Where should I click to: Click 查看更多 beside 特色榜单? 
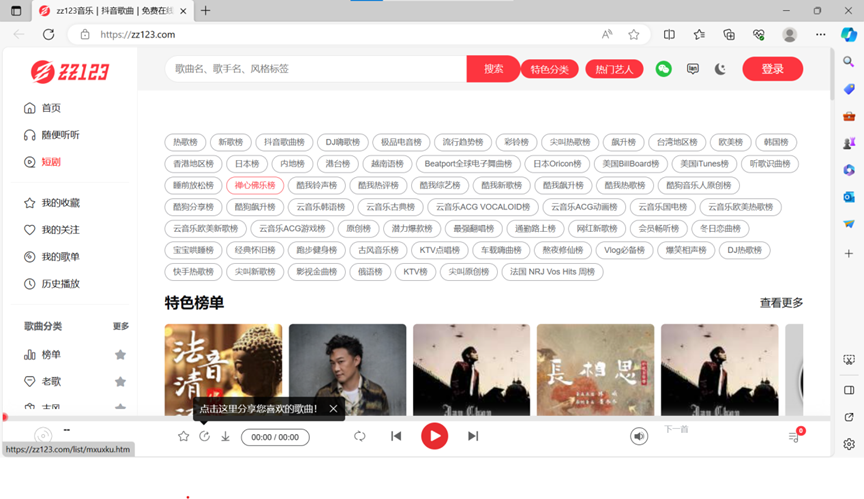pyautogui.click(x=781, y=303)
